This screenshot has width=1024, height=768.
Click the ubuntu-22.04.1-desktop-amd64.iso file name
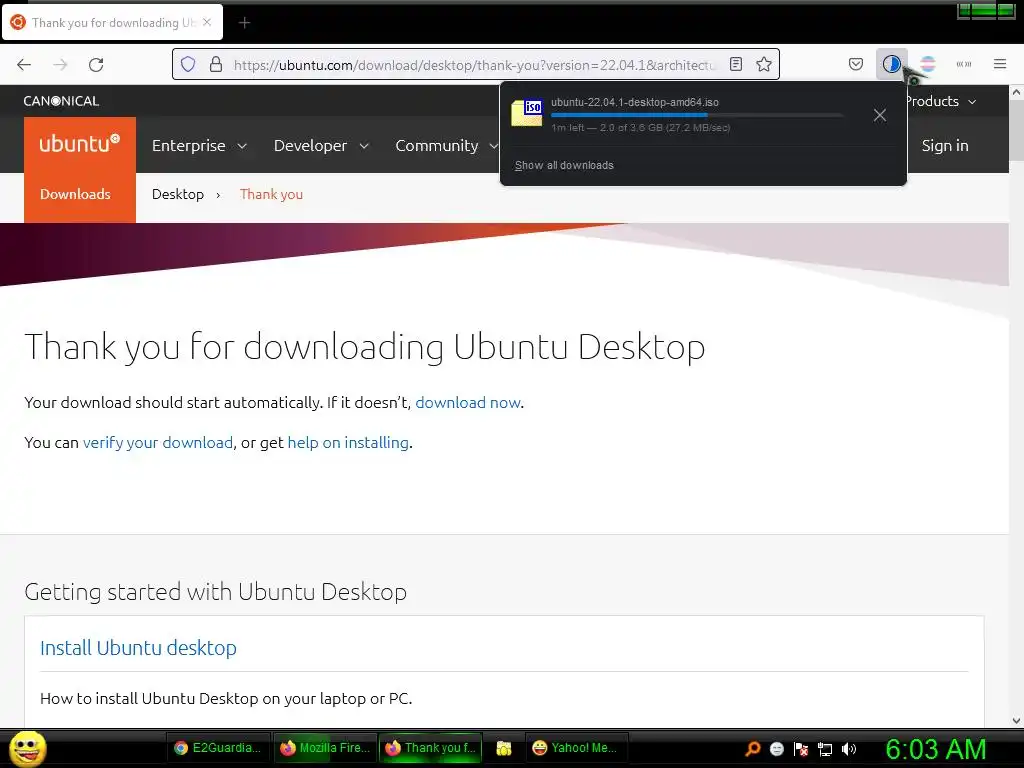635,103
